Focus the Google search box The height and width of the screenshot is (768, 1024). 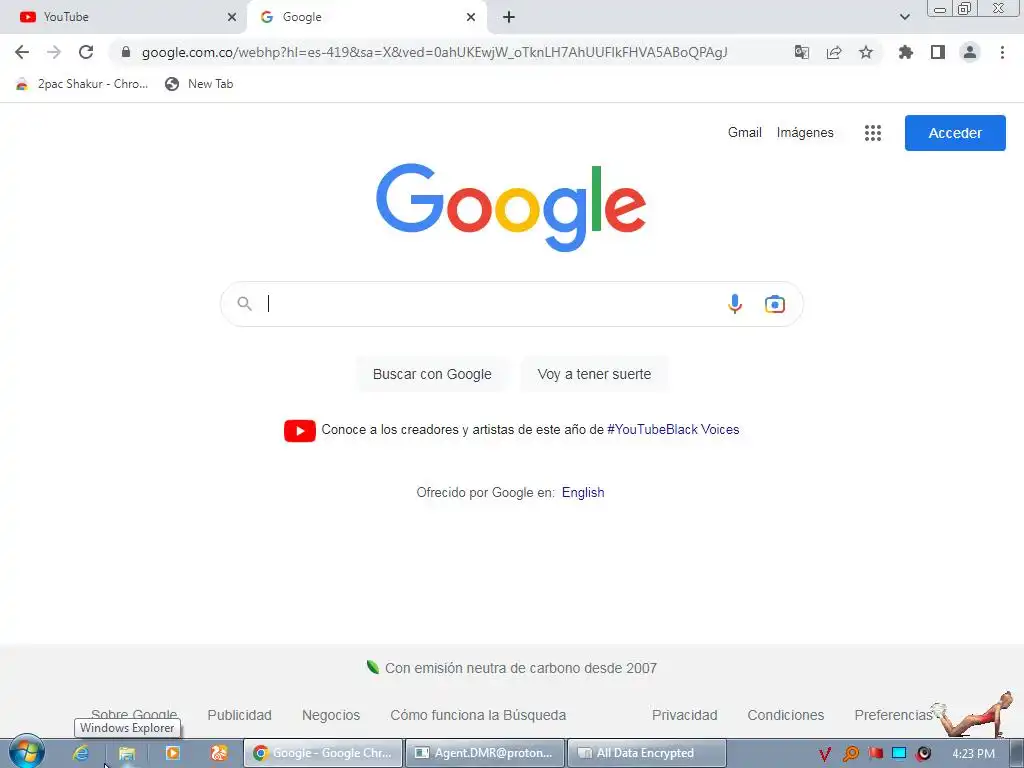tap(511, 304)
